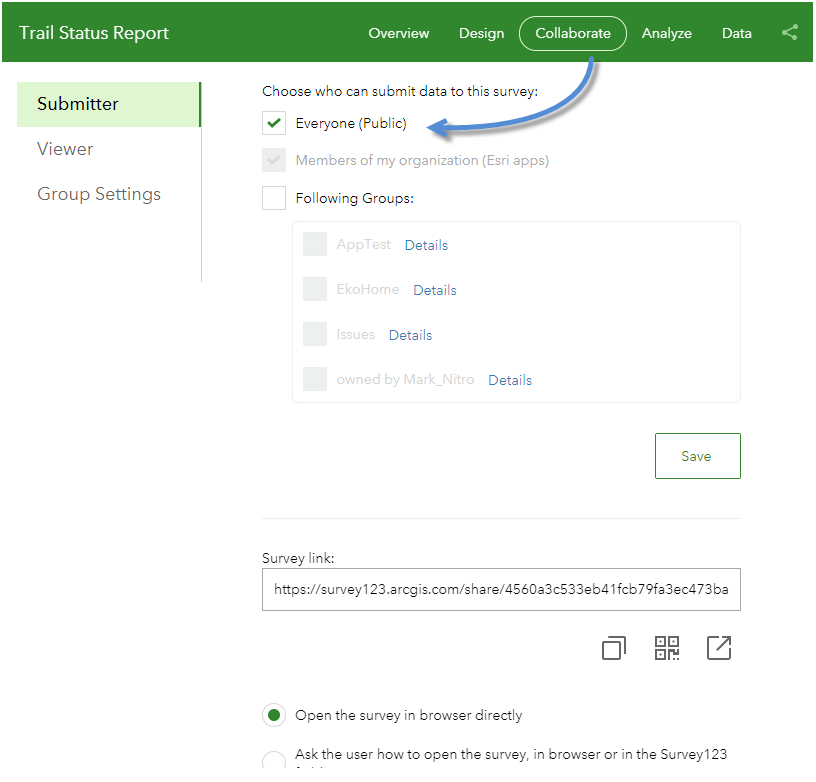Show the survey QR code
Image resolution: width=816 pixels, height=782 pixels.
tap(667, 648)
